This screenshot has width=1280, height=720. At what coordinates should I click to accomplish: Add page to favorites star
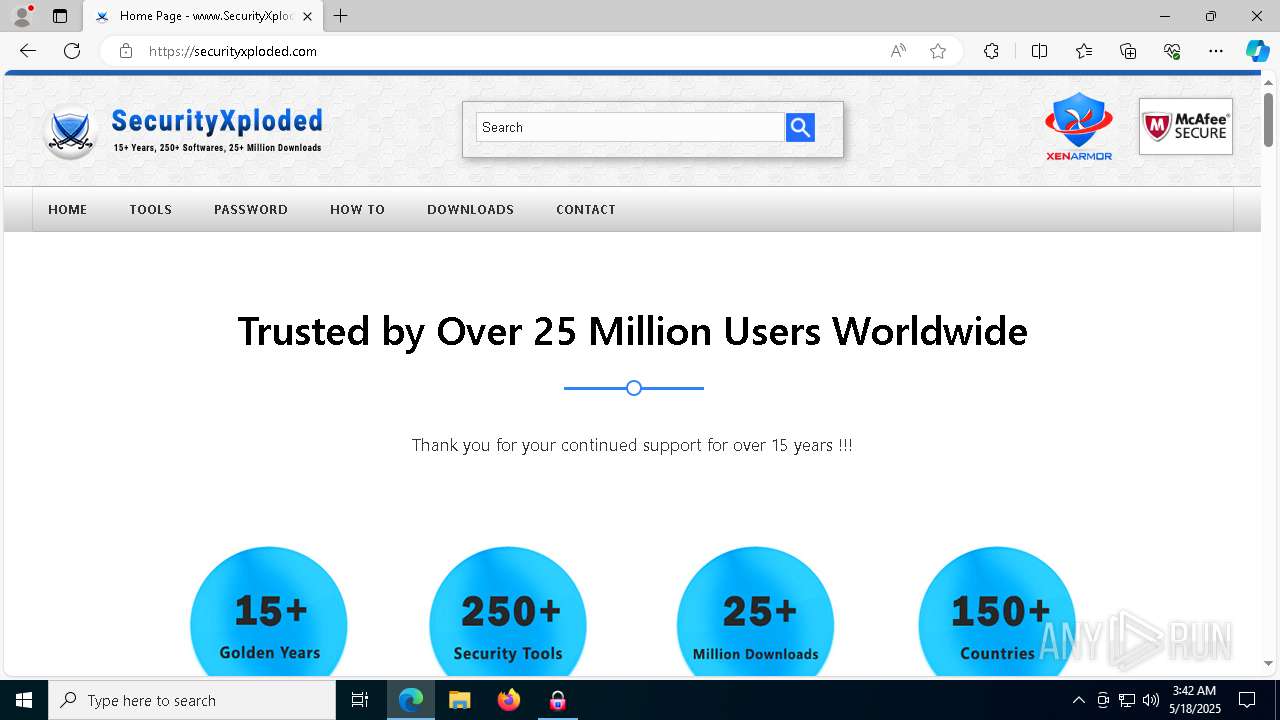938,51
